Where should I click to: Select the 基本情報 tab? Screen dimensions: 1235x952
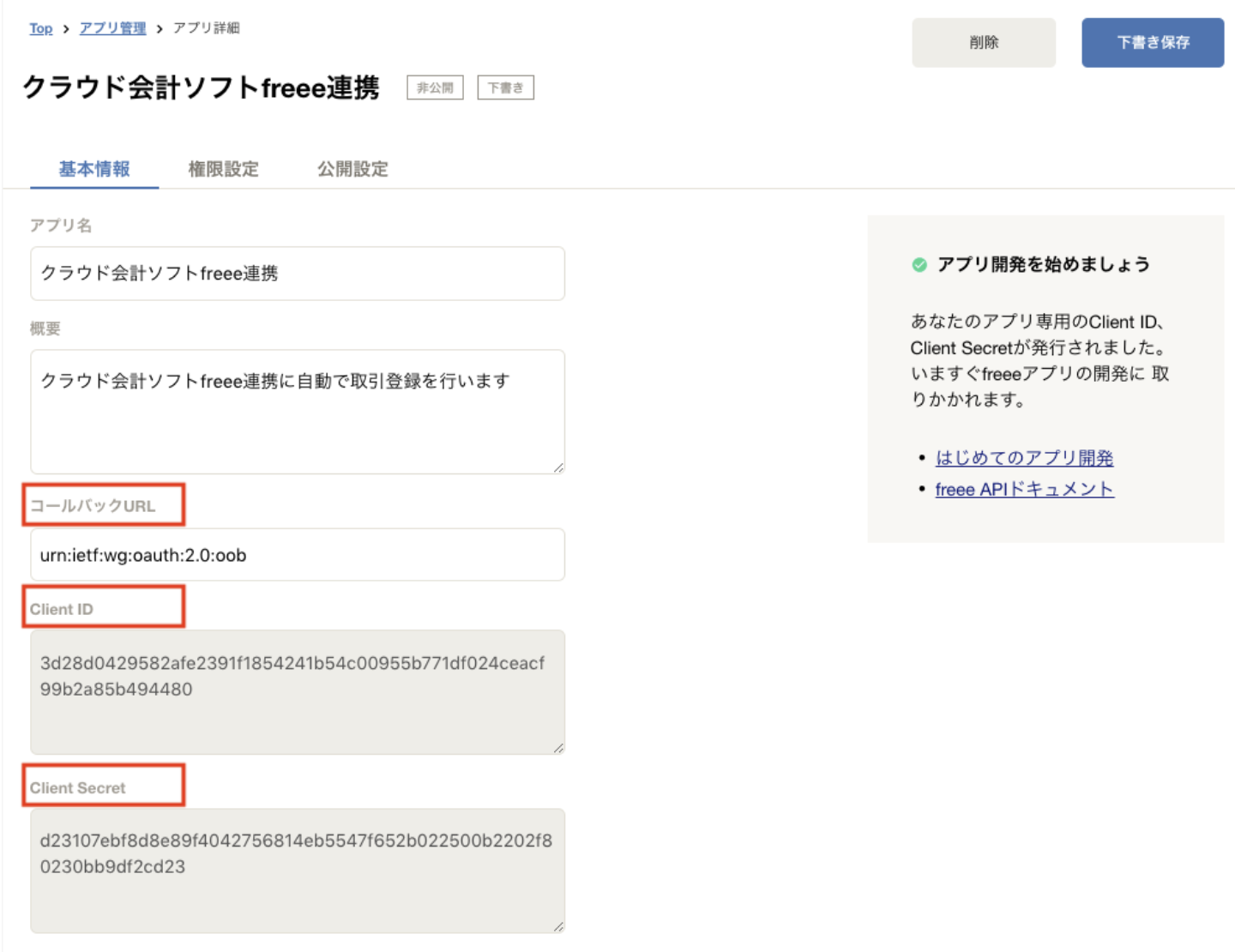(94, 169)
